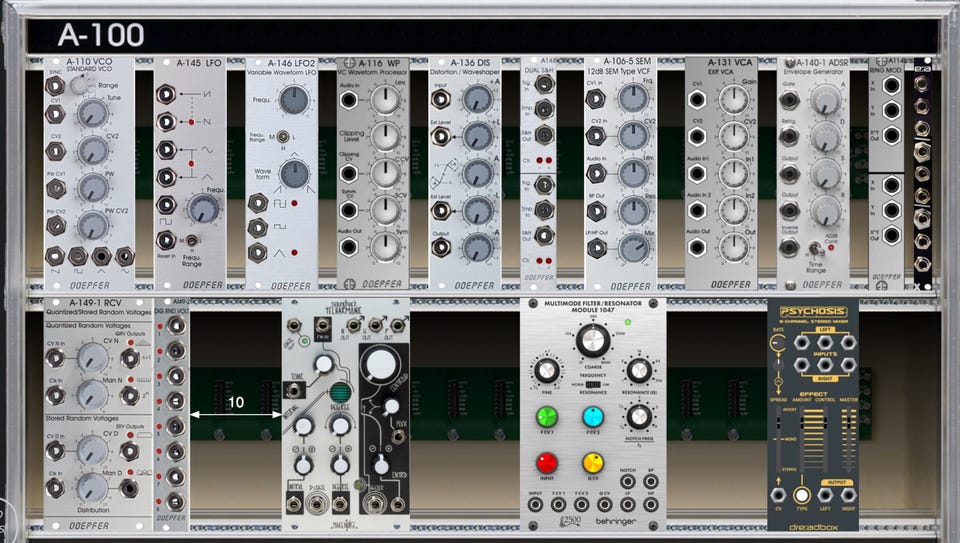Screen dimensions: 960x543
Task: Adjust the PW knob on A-110 VCO
Action: (x=93, y=189)
